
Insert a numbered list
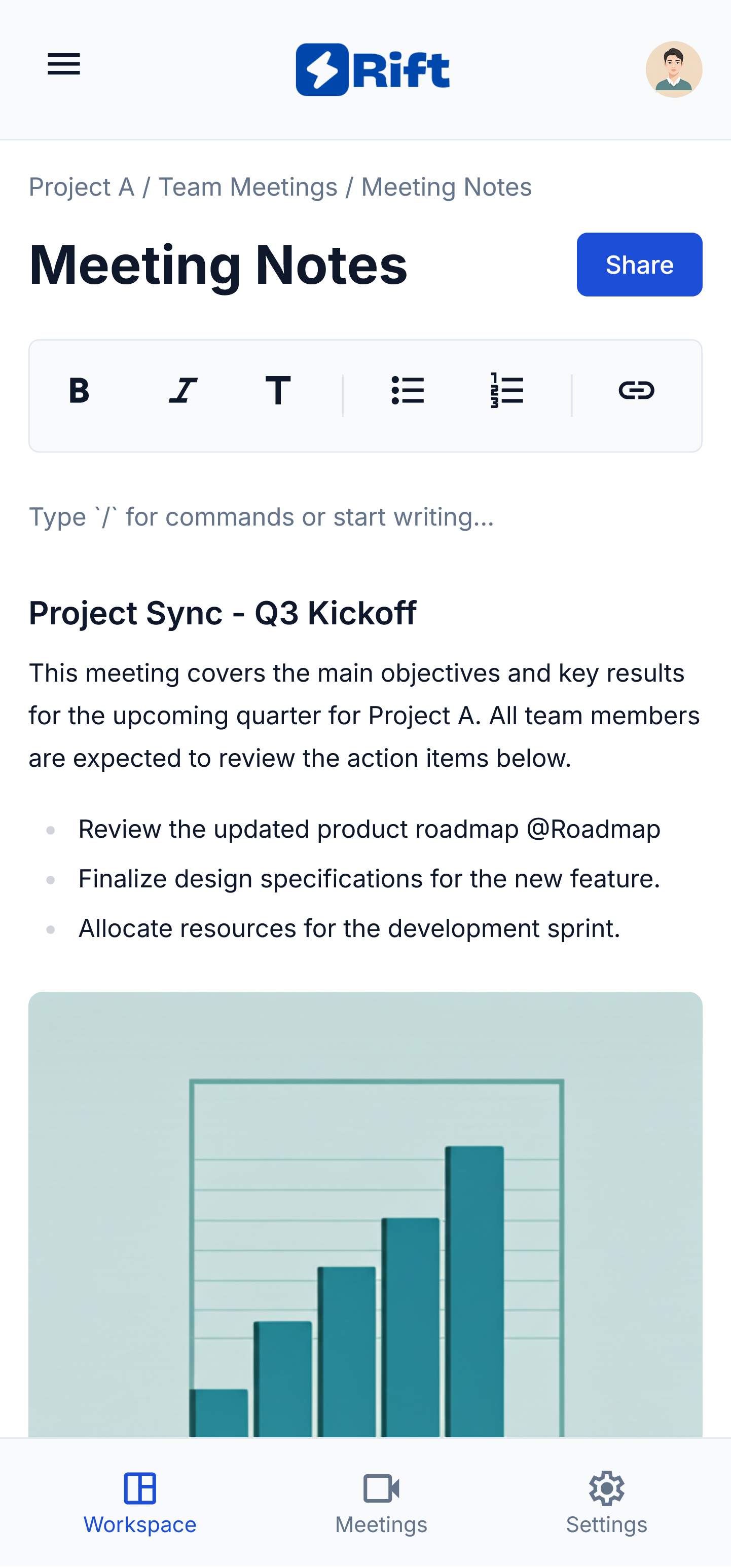pos(507,390)
